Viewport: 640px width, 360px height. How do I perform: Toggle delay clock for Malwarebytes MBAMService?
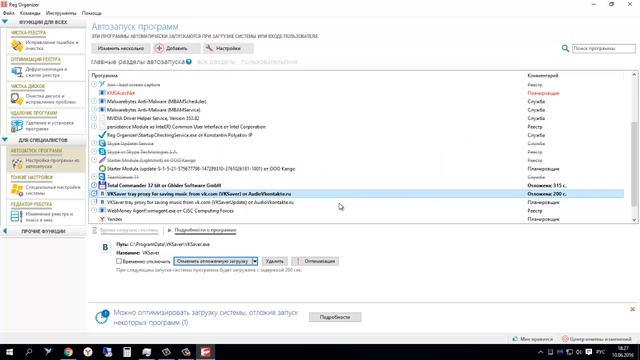tap(94, 109)
